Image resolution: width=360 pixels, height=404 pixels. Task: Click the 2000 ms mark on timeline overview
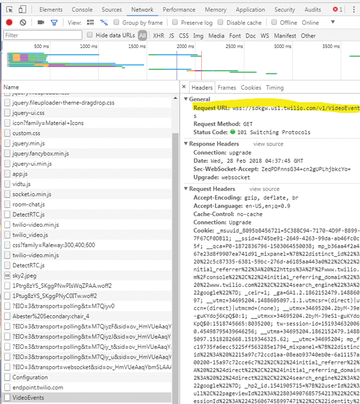(185, 46)
